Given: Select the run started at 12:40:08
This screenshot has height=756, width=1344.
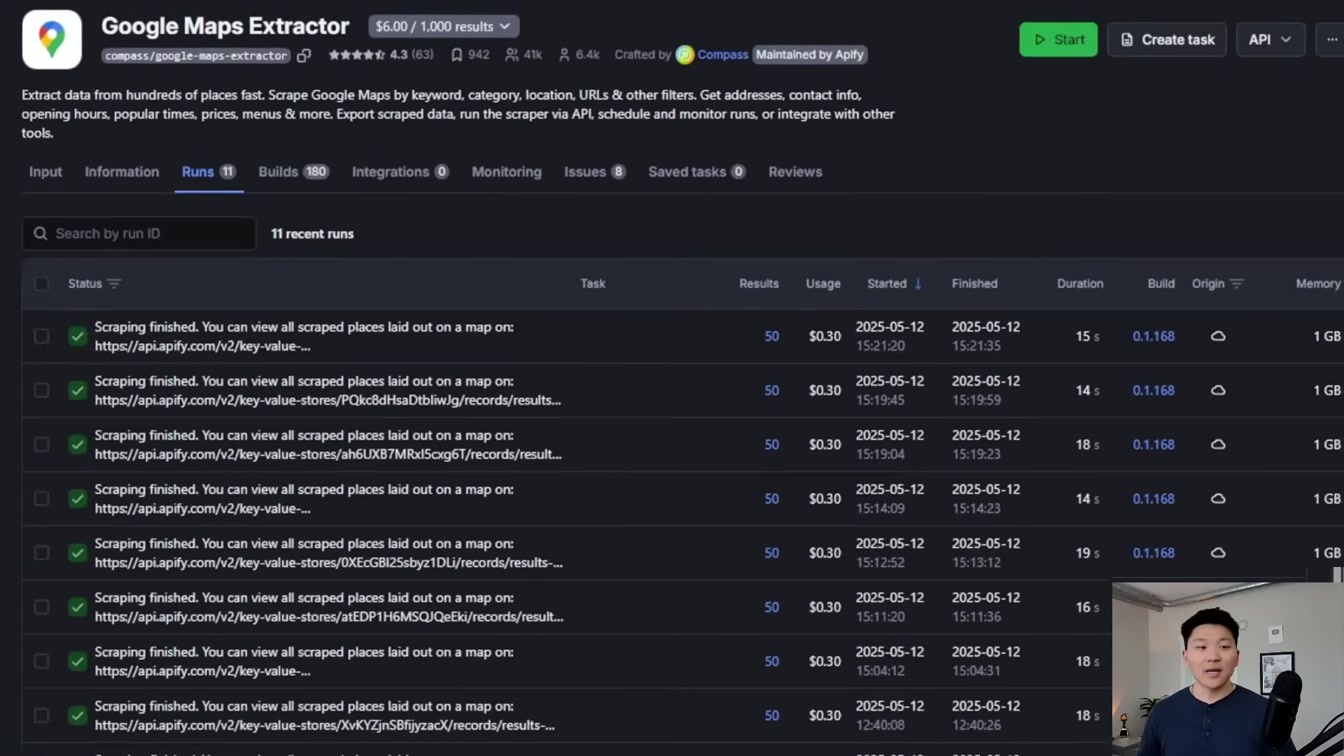Looking at the screenshot, I should 41,715.
